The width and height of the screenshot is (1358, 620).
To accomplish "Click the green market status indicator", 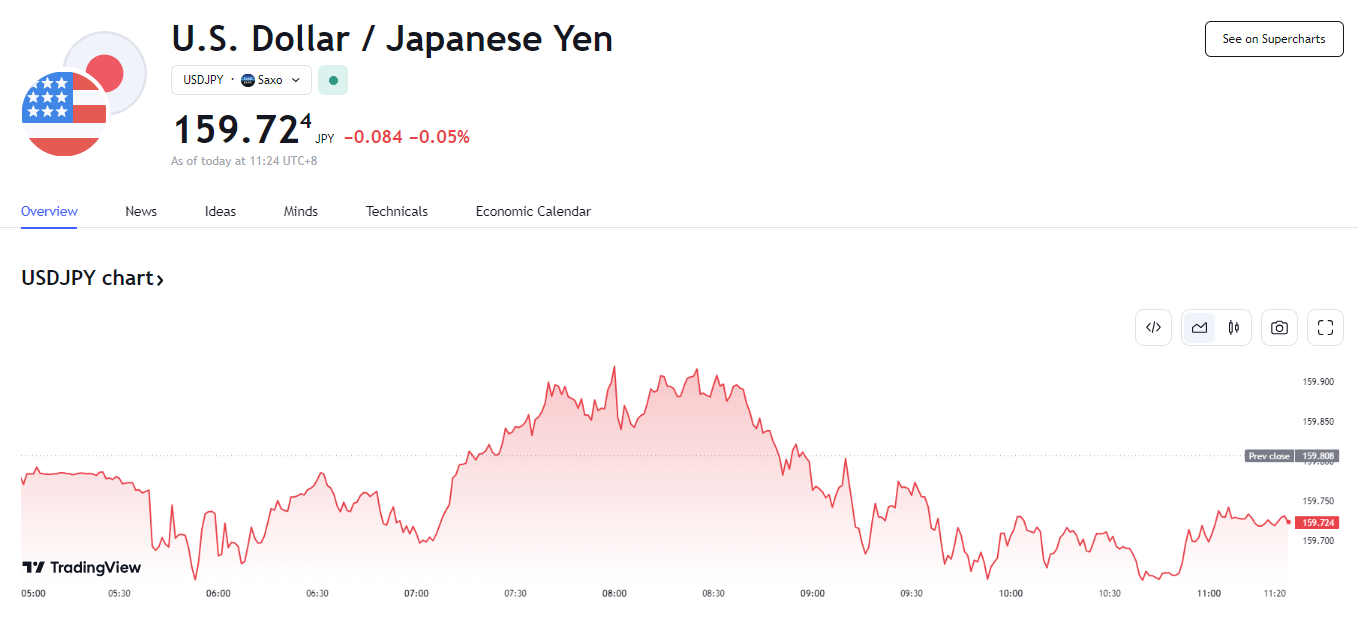I will click(333, 80).
